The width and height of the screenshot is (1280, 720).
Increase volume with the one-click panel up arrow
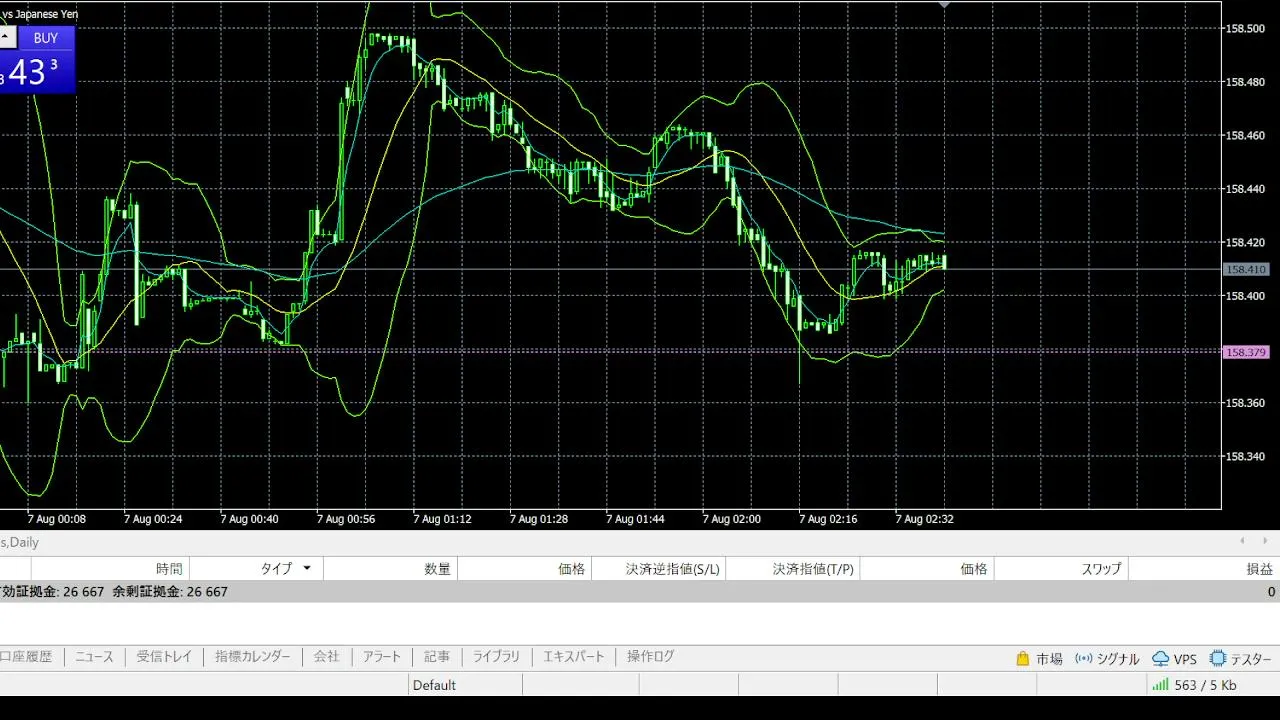[6, 38]
